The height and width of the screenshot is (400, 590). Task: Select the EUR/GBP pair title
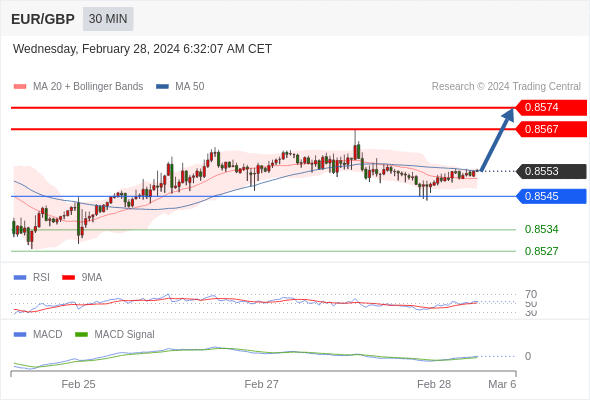43,19
